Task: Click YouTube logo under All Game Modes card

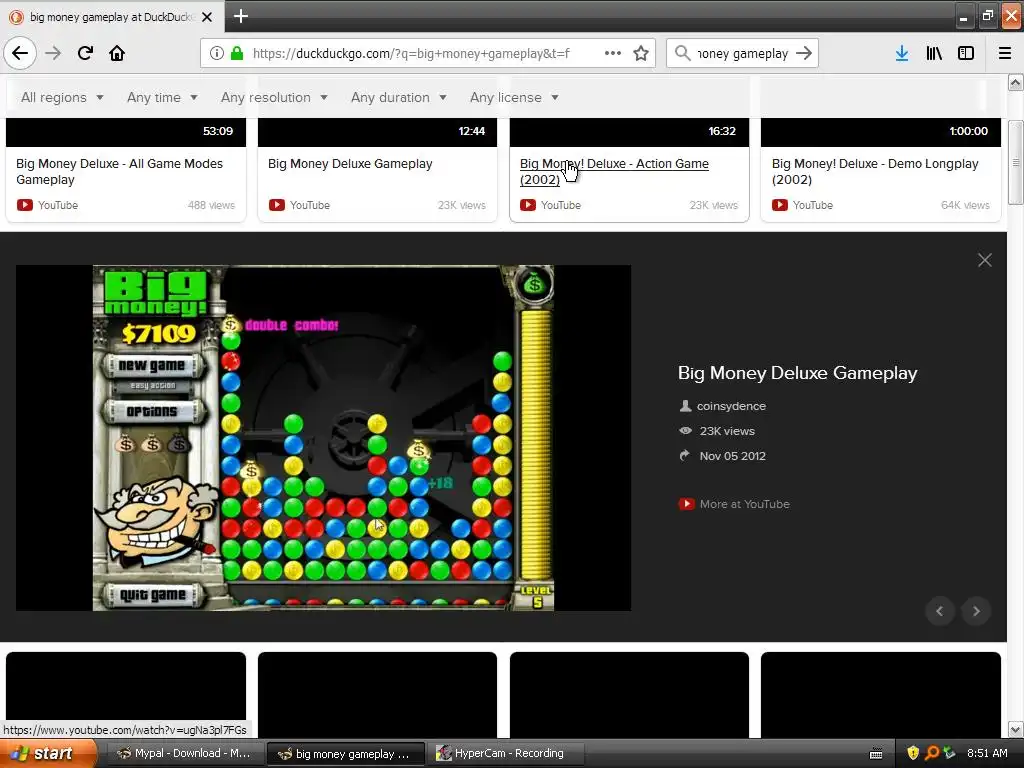Action: [25, 205]
